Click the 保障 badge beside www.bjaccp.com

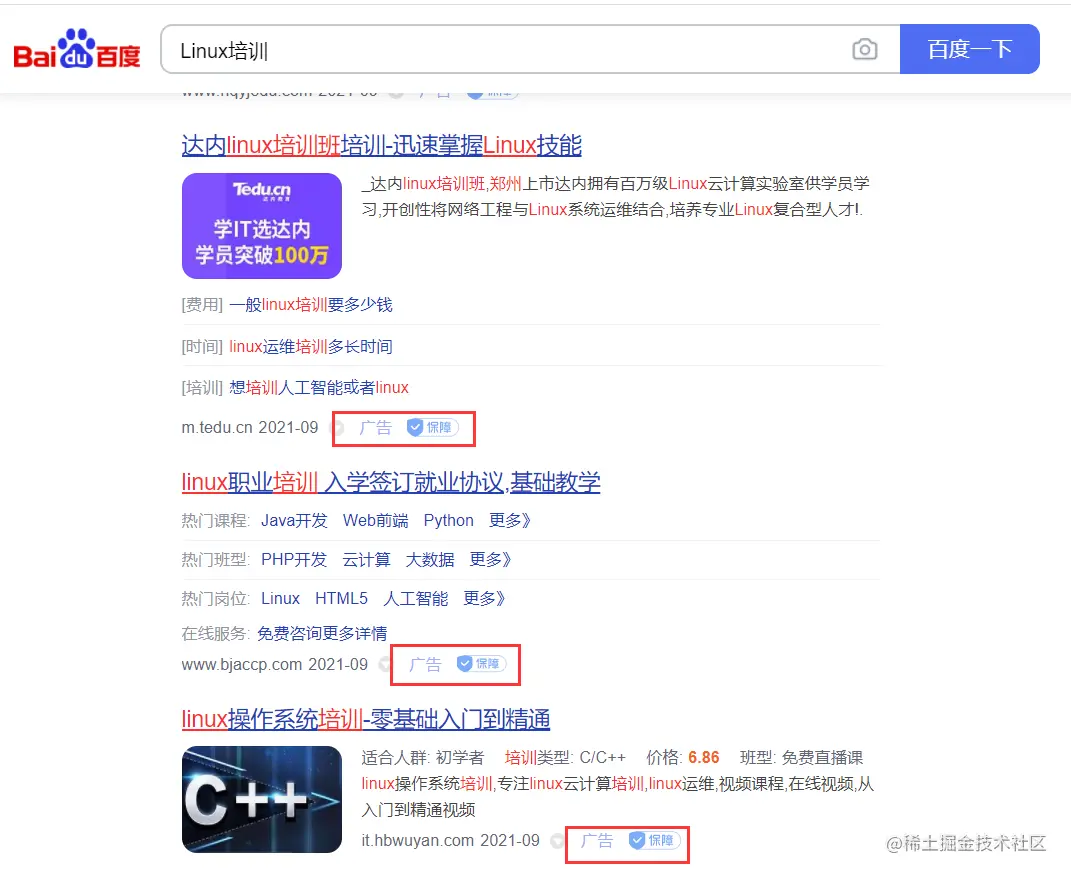pos(481,663)
